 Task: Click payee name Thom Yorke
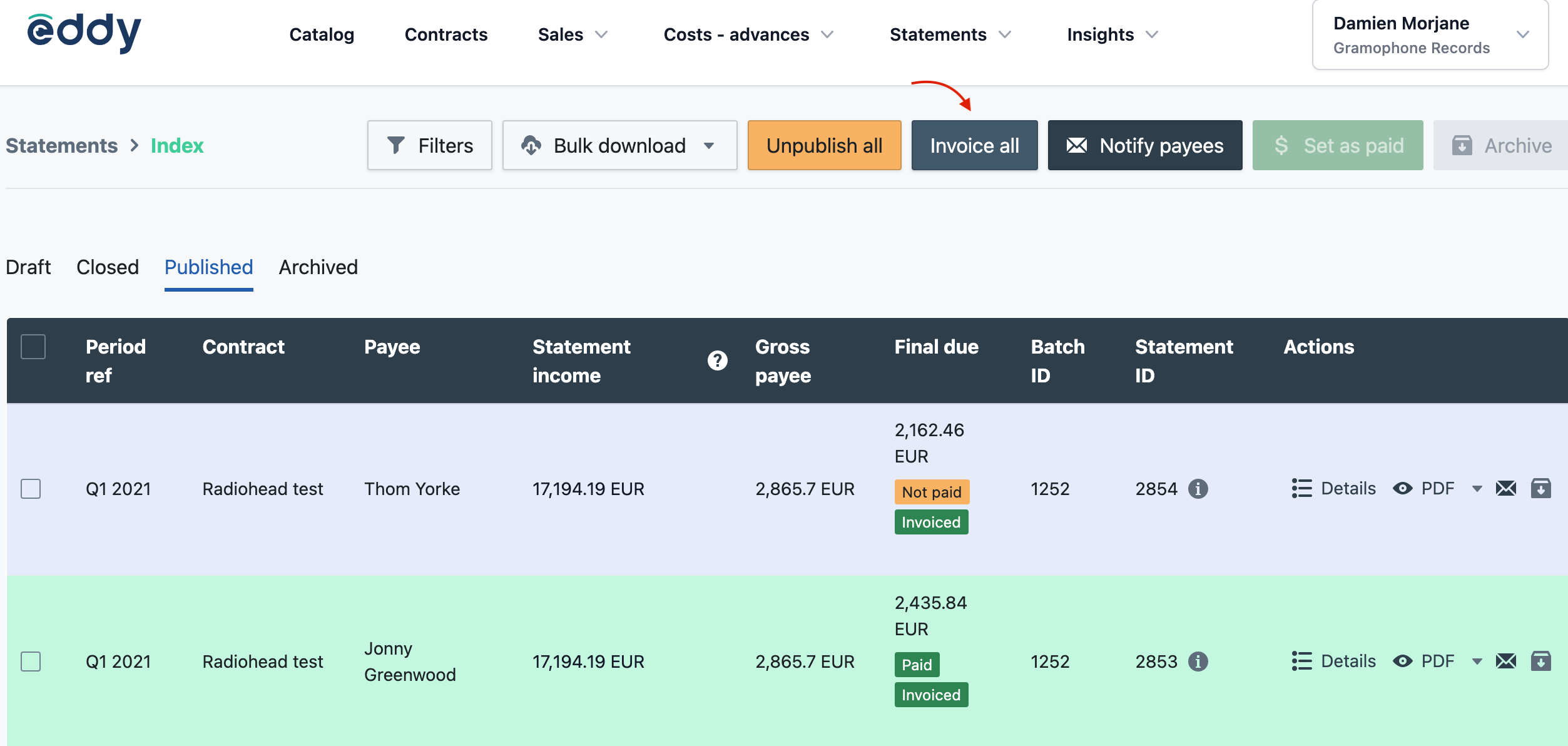click(412, 489)
